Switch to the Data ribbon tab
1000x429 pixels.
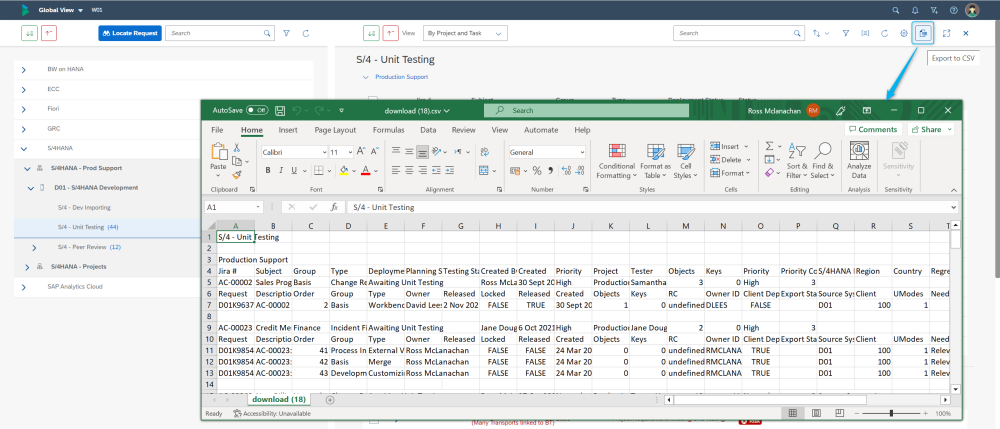428,130
